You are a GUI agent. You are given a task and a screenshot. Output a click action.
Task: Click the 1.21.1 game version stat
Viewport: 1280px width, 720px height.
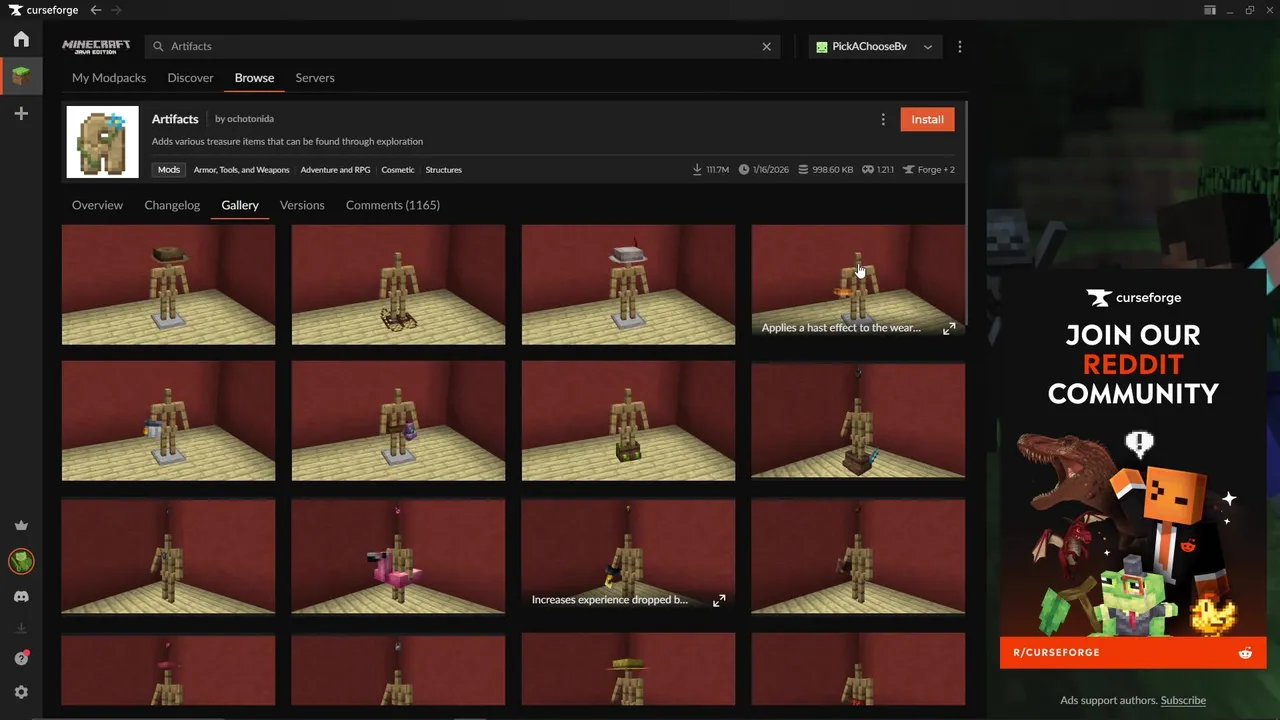[x=878, y=170]
